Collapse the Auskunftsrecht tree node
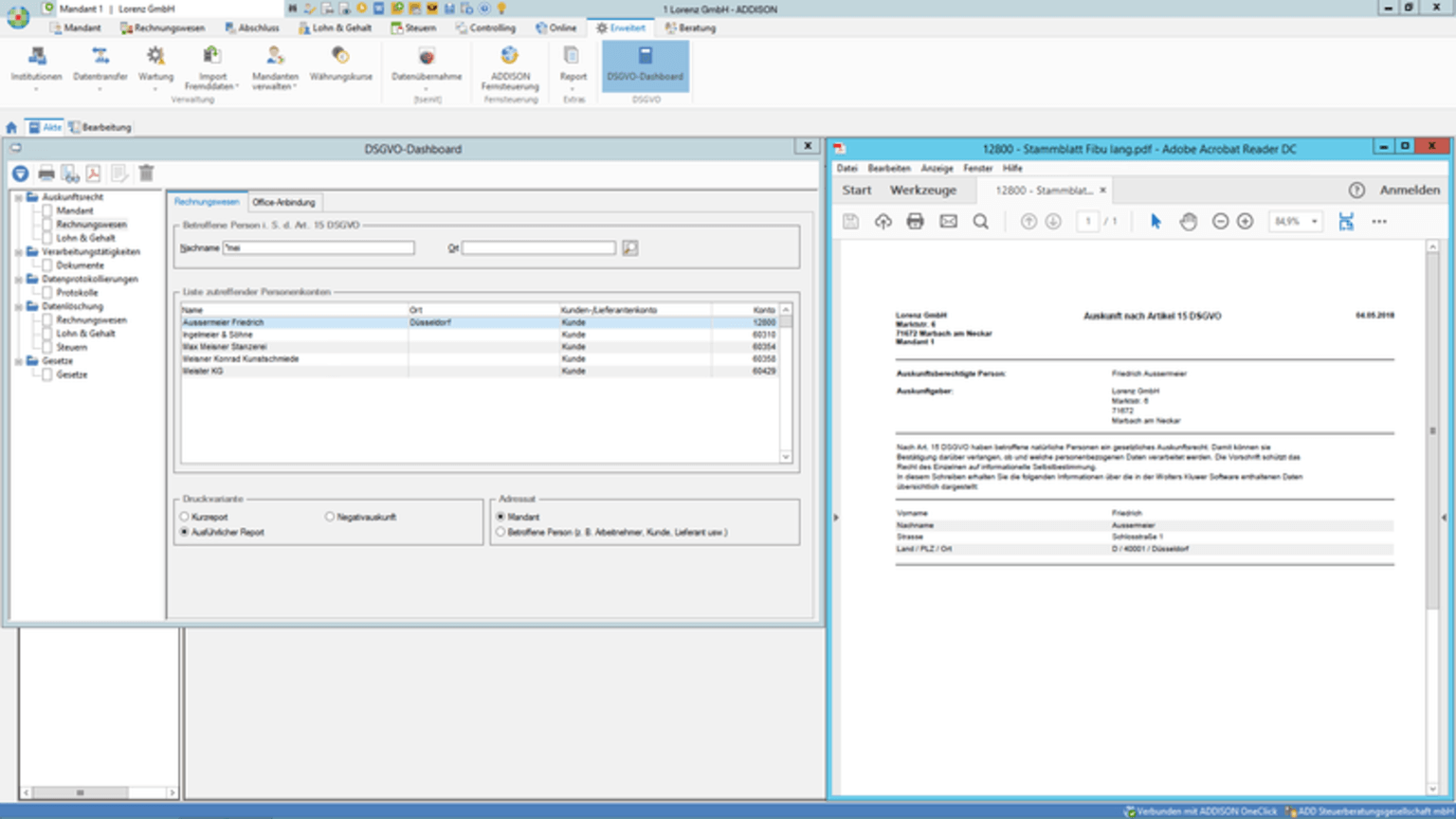 pos(18,198)
